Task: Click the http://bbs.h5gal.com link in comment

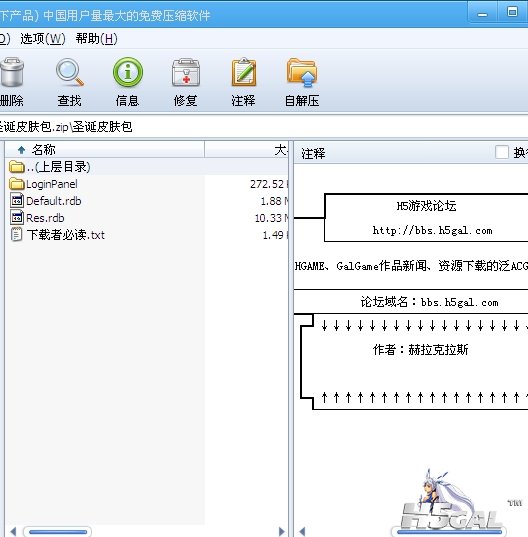Action: pos(432,230)
